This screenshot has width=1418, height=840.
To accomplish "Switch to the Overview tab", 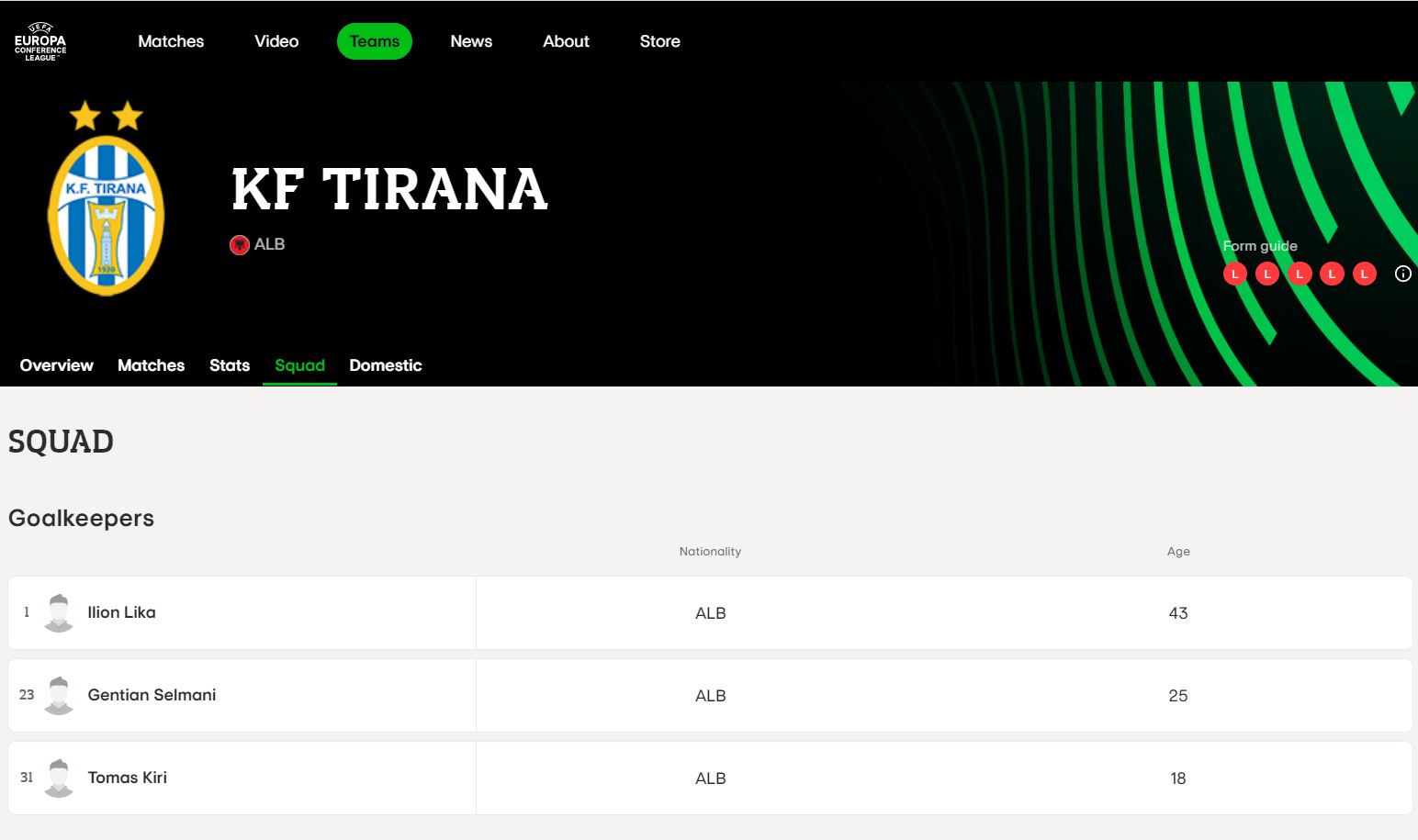I will pyautogui.click(x=57, y=365).
